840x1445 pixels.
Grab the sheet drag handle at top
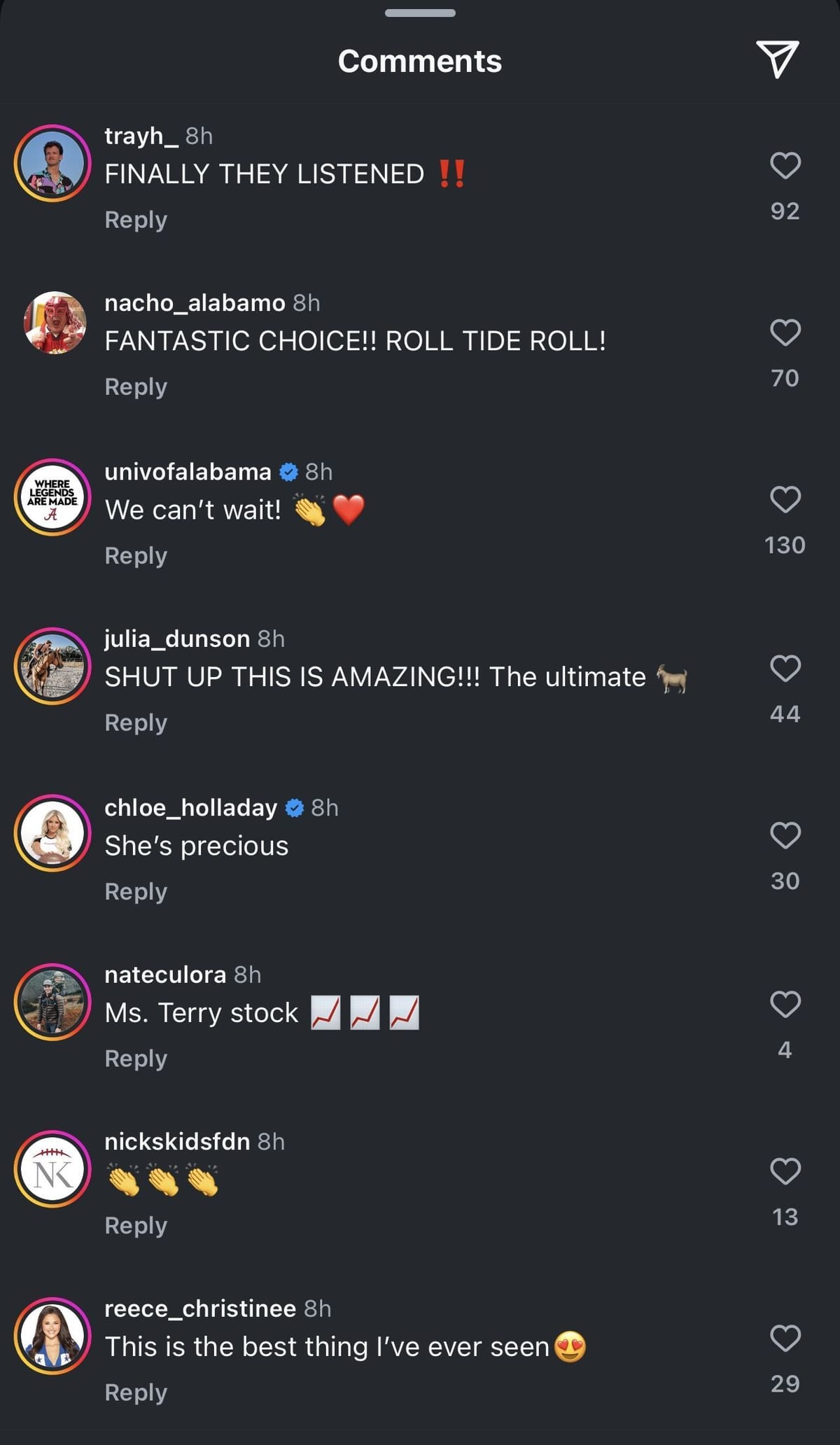(x=420, y=13)
